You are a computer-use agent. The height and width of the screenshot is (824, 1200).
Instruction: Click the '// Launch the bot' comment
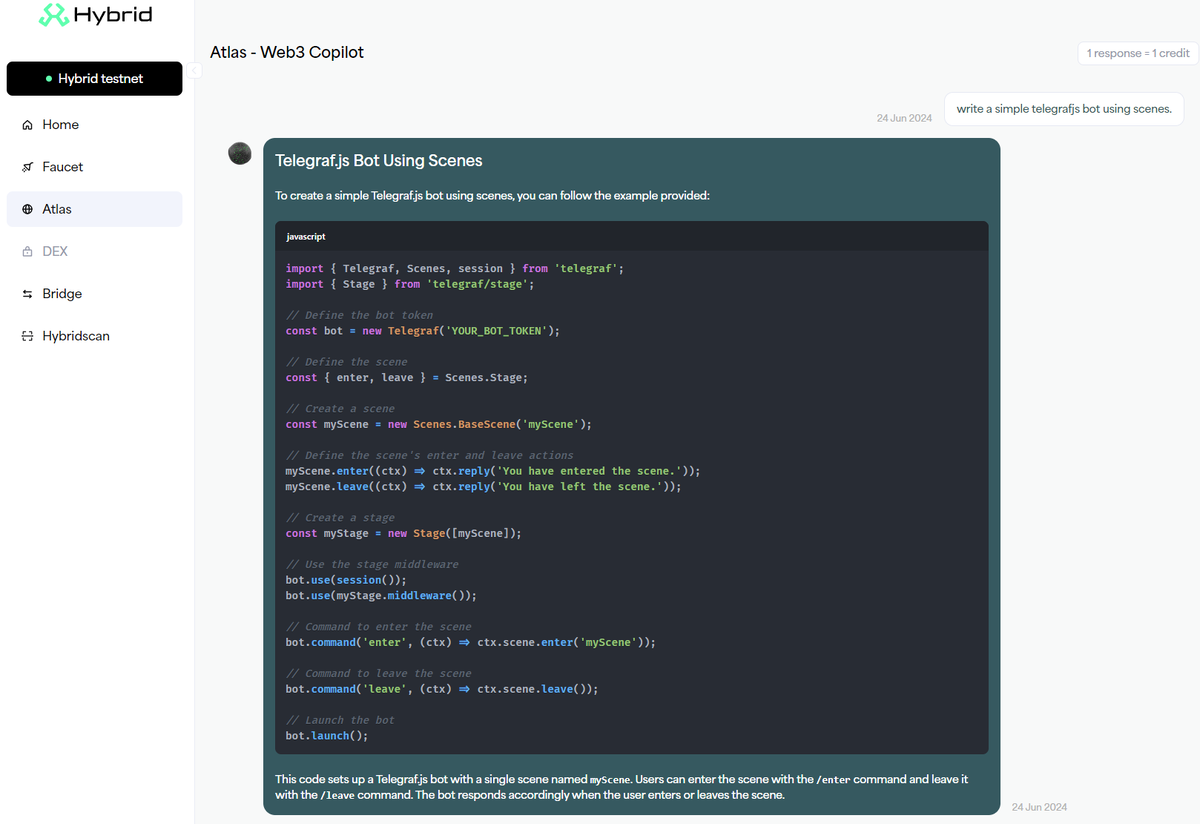340,720
